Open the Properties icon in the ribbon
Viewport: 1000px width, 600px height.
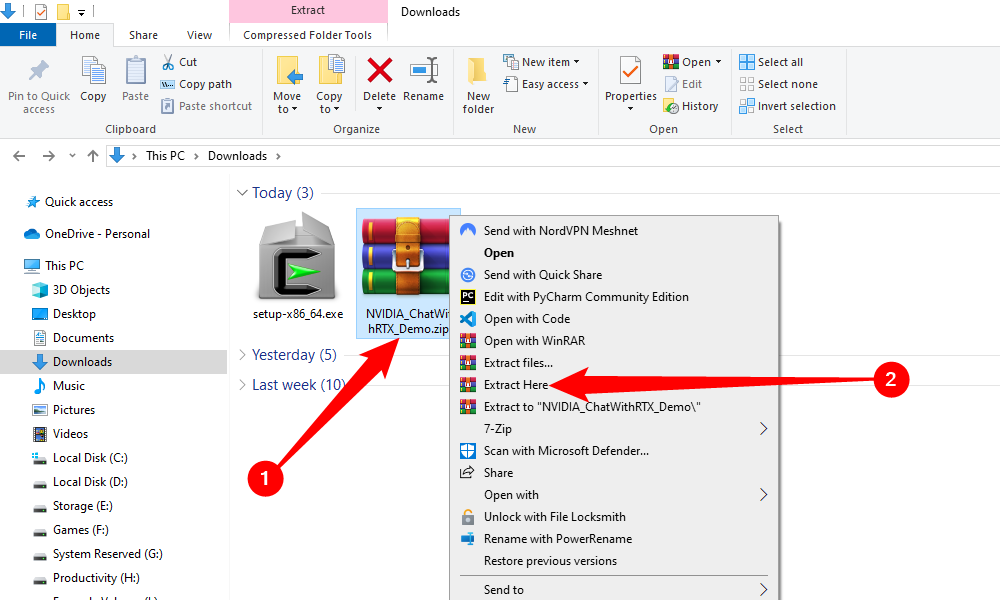(x=630, y=72)
